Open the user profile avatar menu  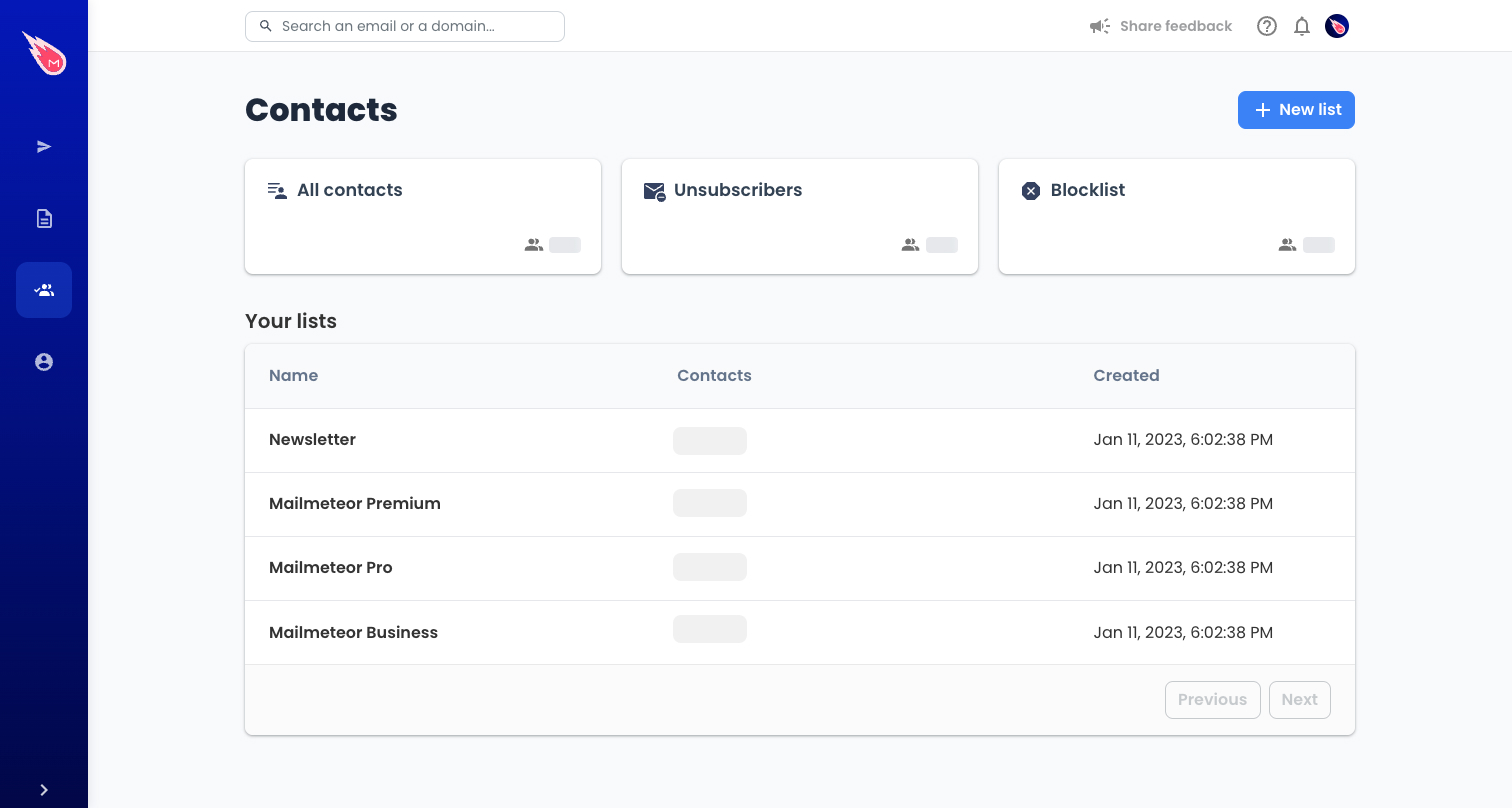click(1337, 26)
